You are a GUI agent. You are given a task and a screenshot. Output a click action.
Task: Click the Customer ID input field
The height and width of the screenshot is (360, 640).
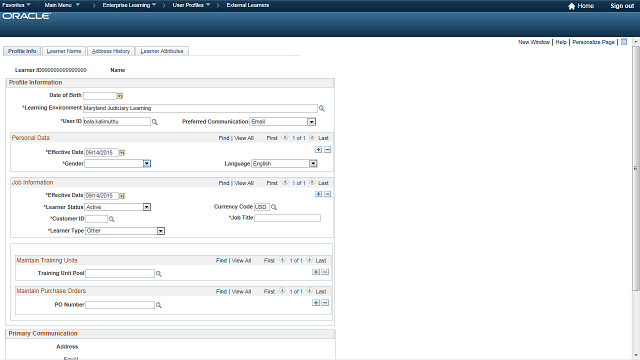click(96, 219)
